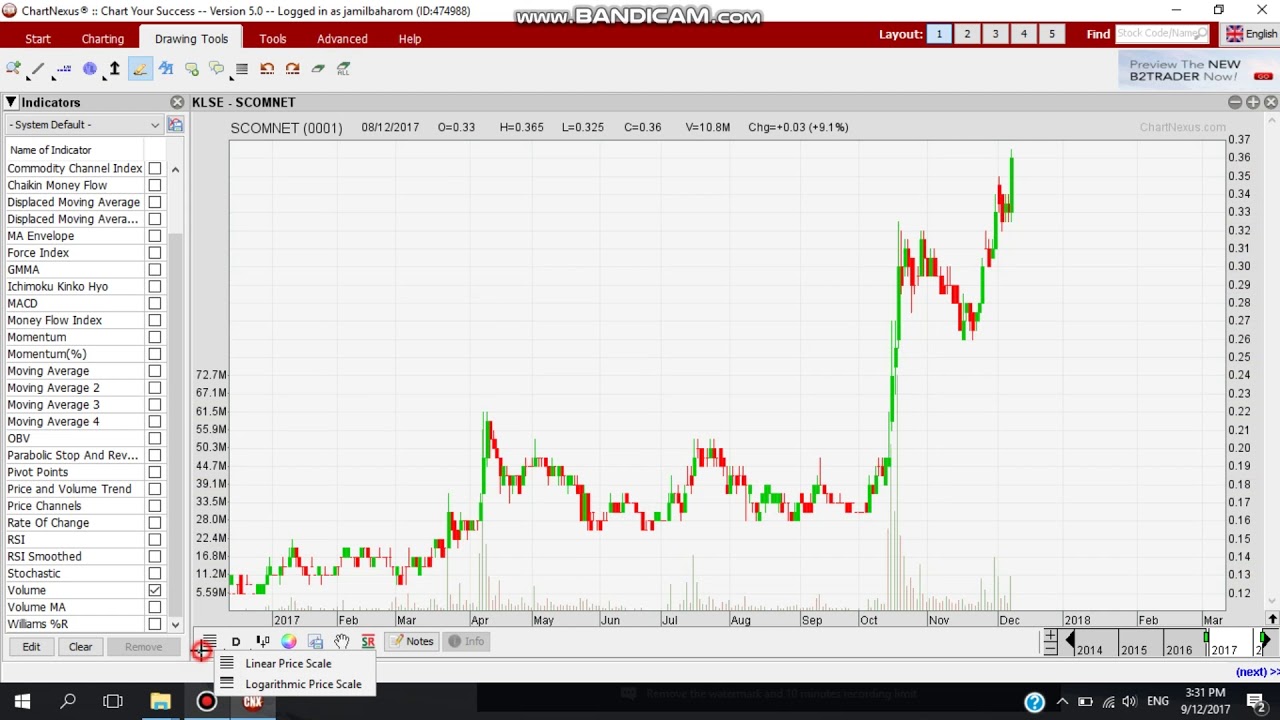Open the System Default template dropdown
The width and height of the screenshot is (1280, 720).
point(84,125)
